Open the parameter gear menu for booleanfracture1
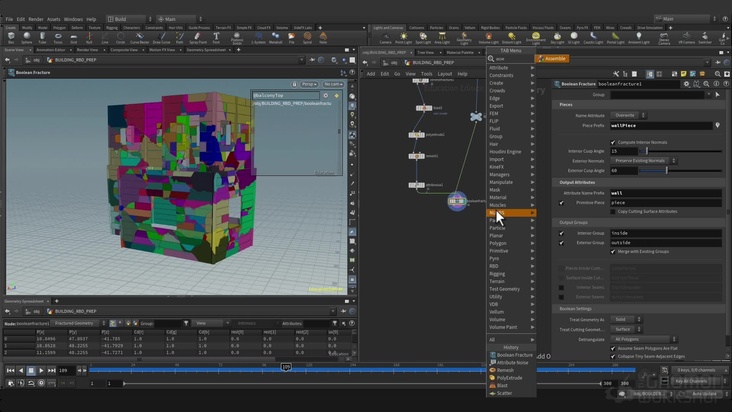 [686, 84]
